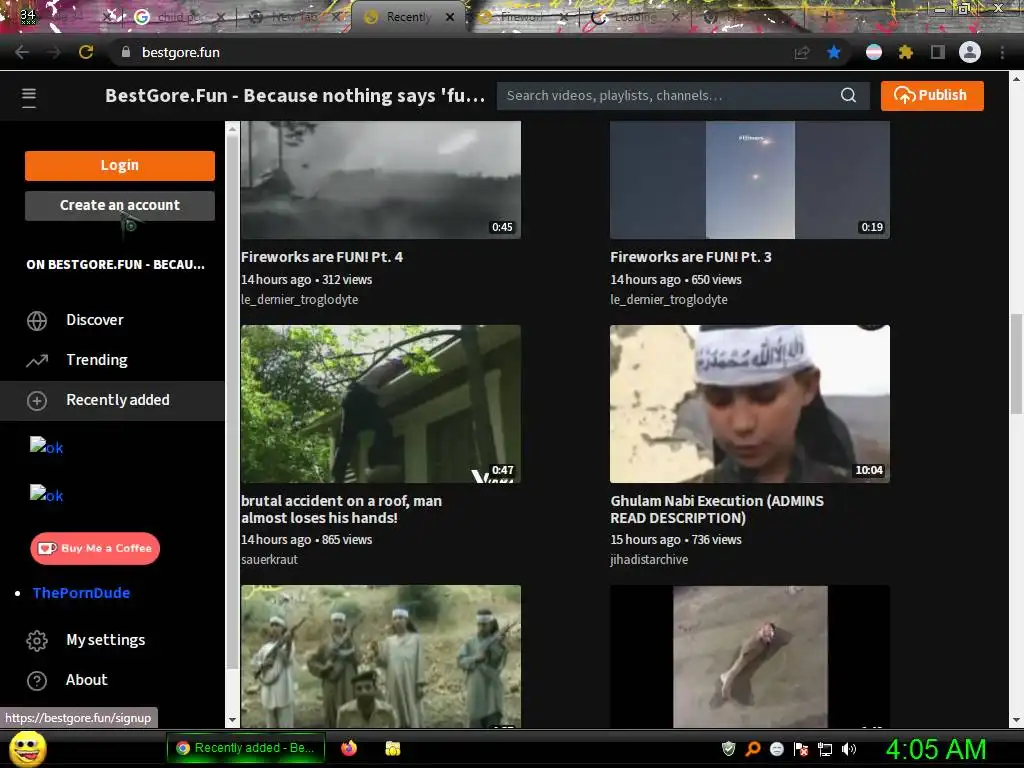Screen dimensions: 1024x768
Task: Open the folder icon in the taskbar
Action: pos(392,748)
